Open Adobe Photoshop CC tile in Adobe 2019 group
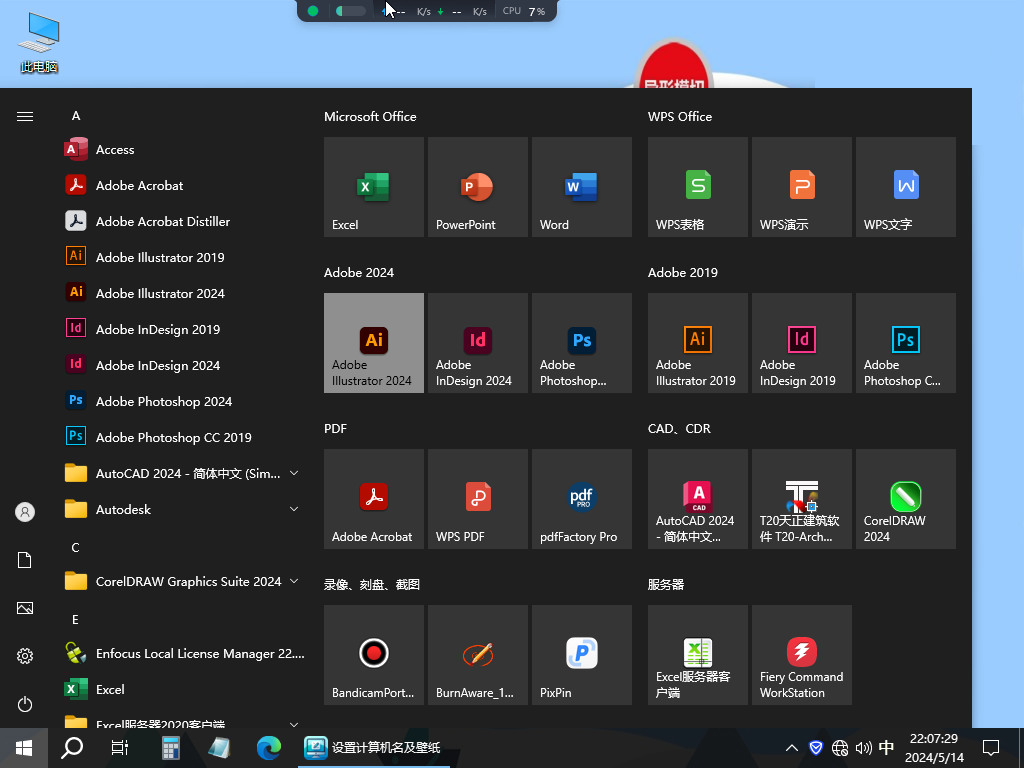Screen dimensions: 1024x768 tap(906, 343)
